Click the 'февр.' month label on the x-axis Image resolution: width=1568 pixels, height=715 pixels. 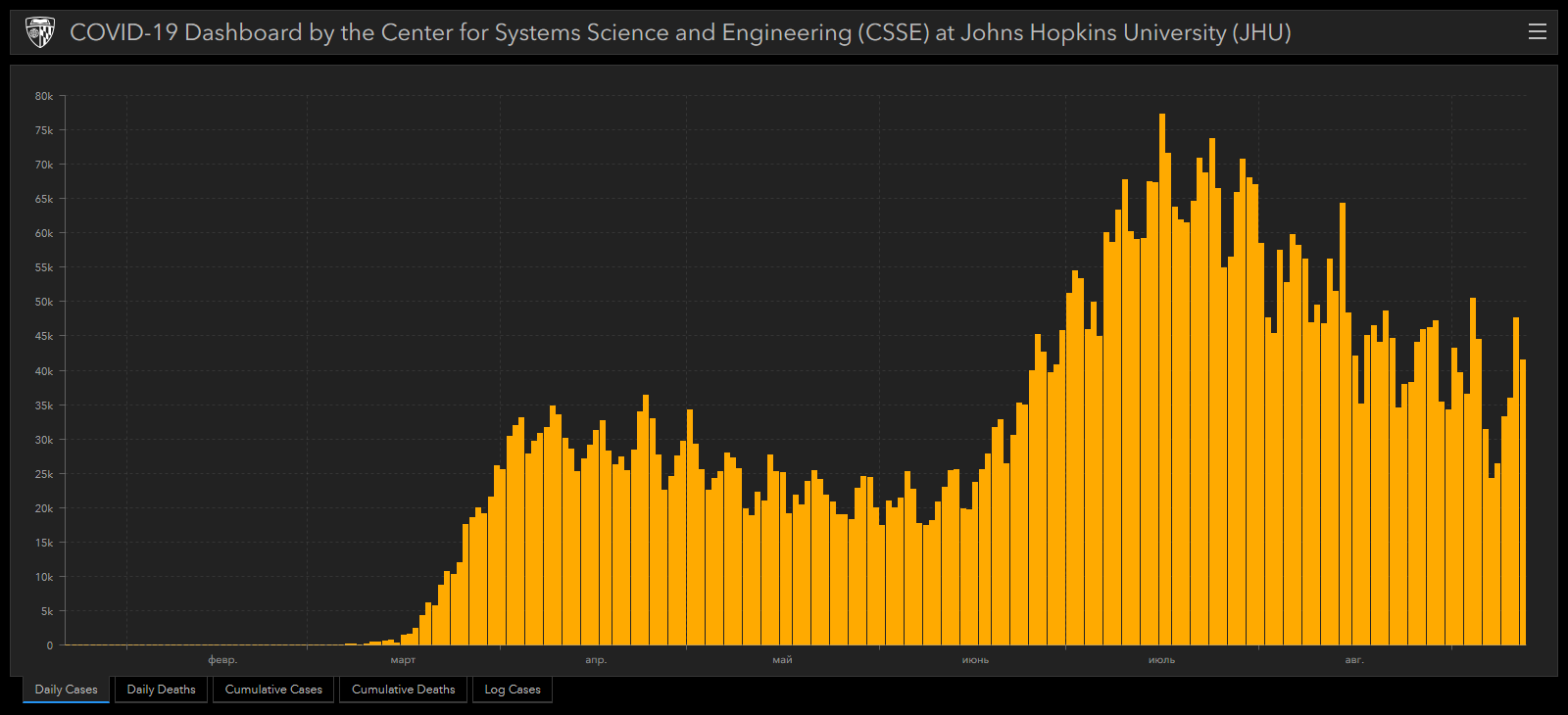222,660
